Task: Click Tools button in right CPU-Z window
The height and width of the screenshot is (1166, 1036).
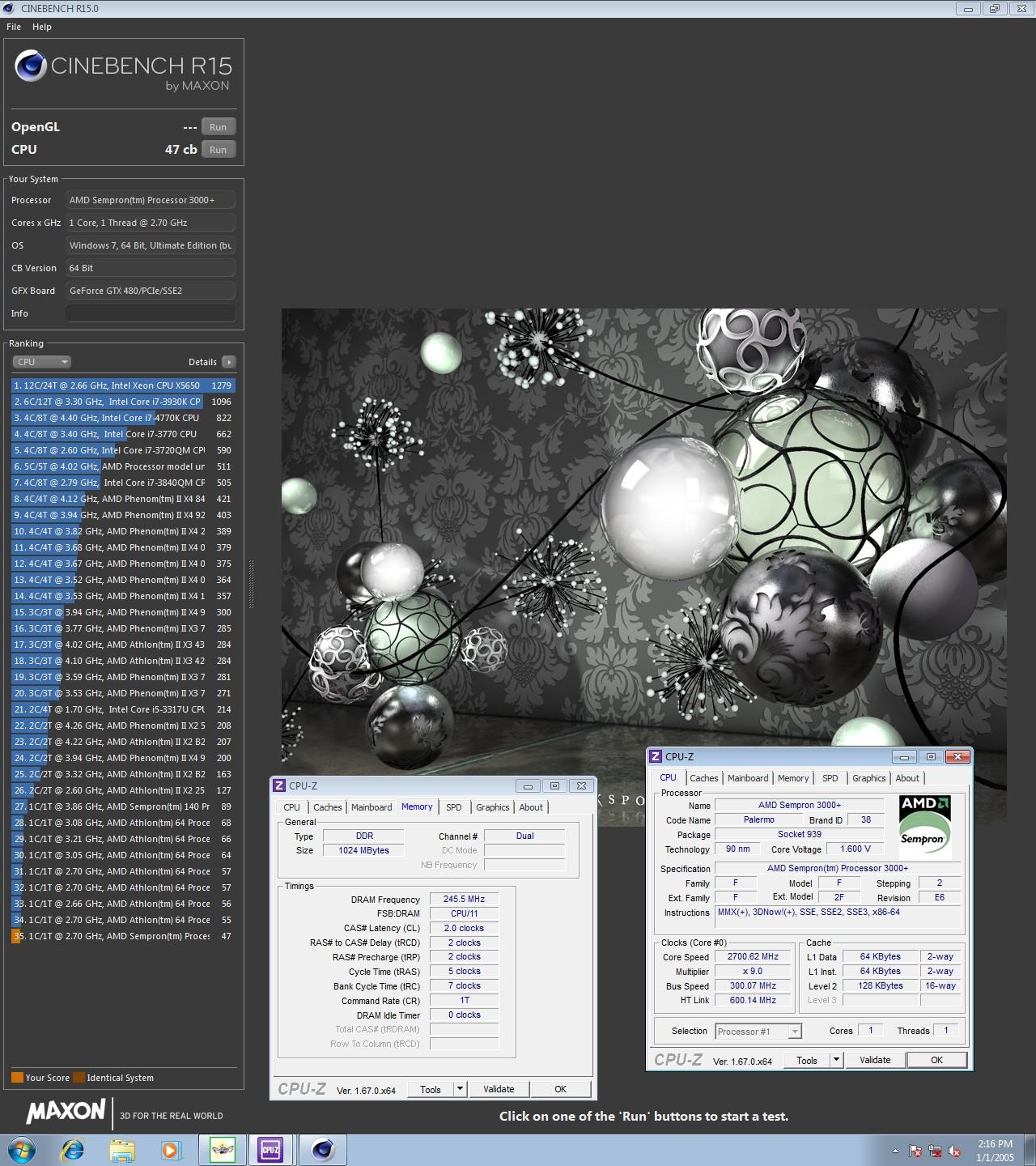Action: [x=807, y=1060]
